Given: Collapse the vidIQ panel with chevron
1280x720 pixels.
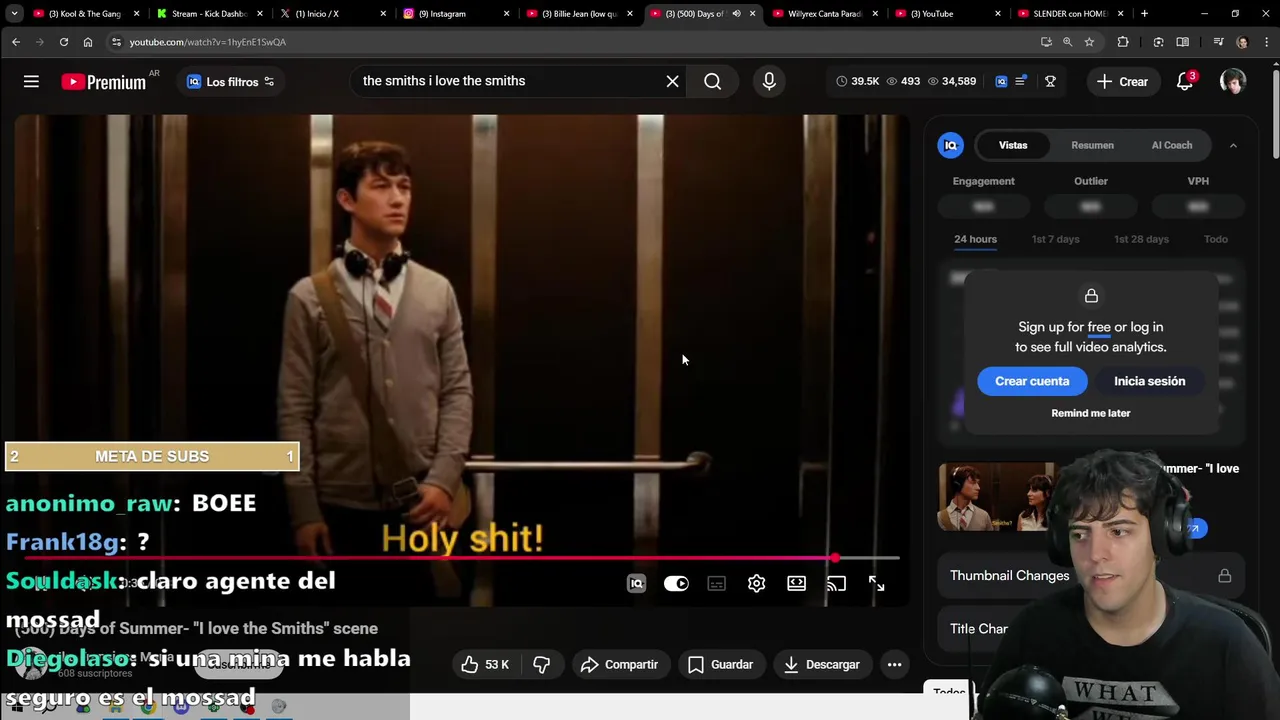Looking at the screenshot, I should click(1233, 145).
